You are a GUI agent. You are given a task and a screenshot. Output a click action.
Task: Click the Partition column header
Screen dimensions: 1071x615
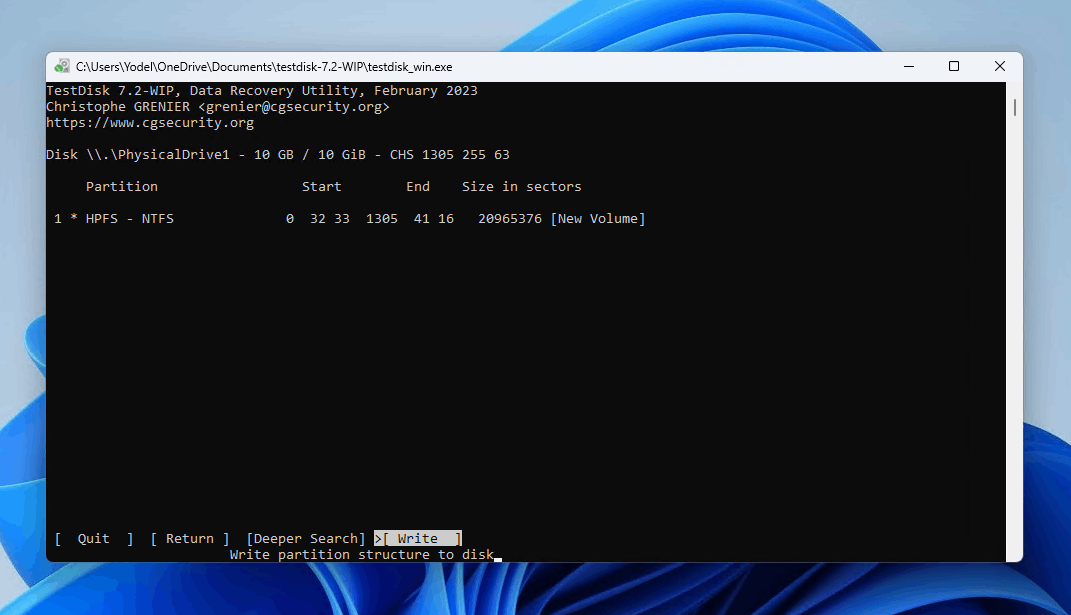point(122,187)
